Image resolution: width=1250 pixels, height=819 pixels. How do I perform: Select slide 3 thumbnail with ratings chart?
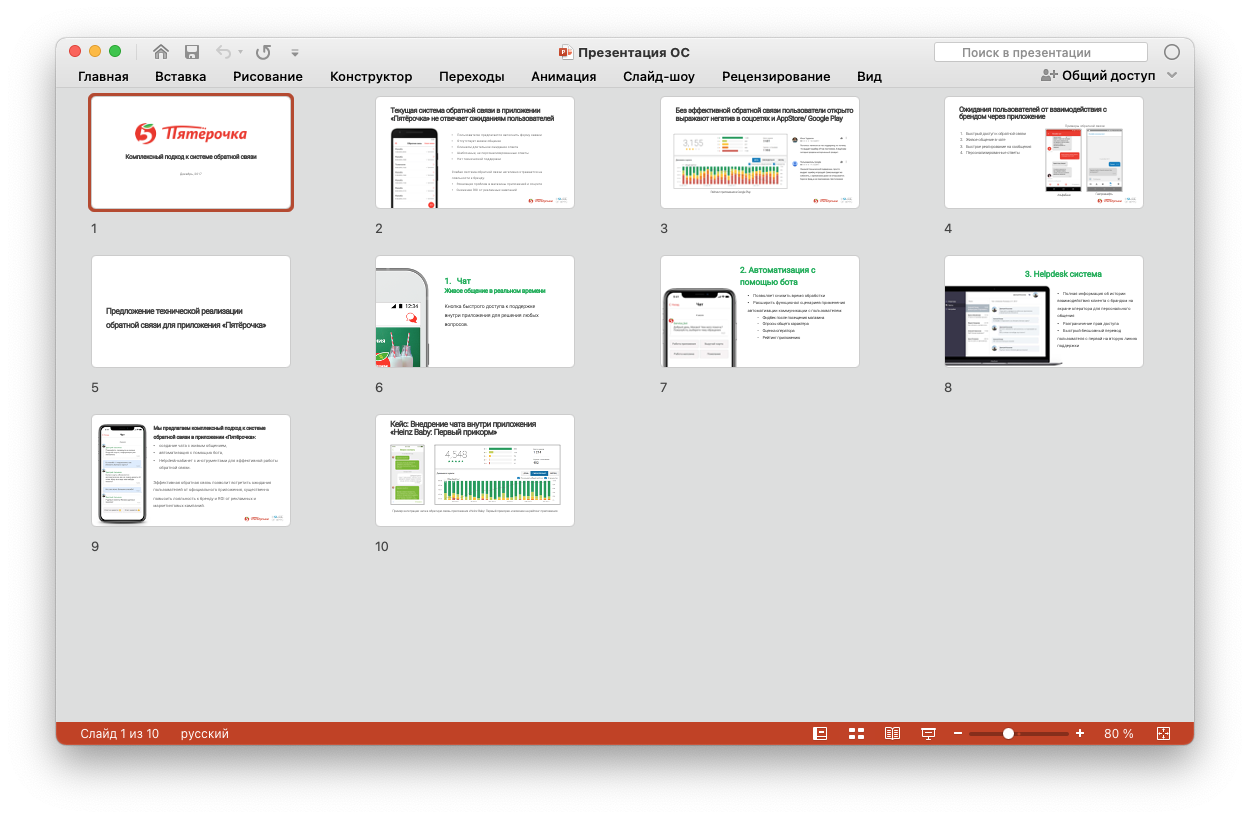coord(760,152)
